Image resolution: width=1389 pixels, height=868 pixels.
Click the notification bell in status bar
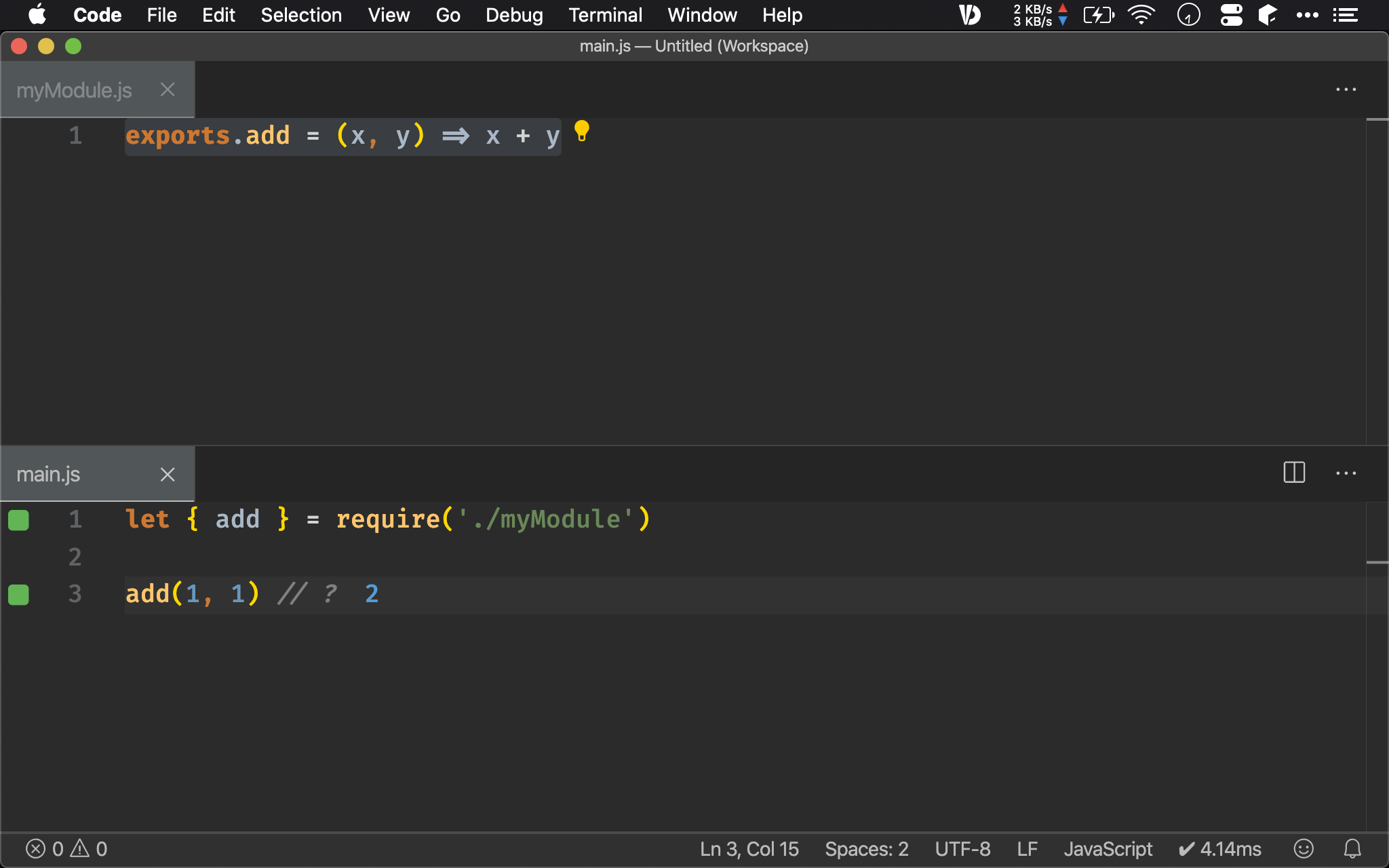coord(1352,848)
